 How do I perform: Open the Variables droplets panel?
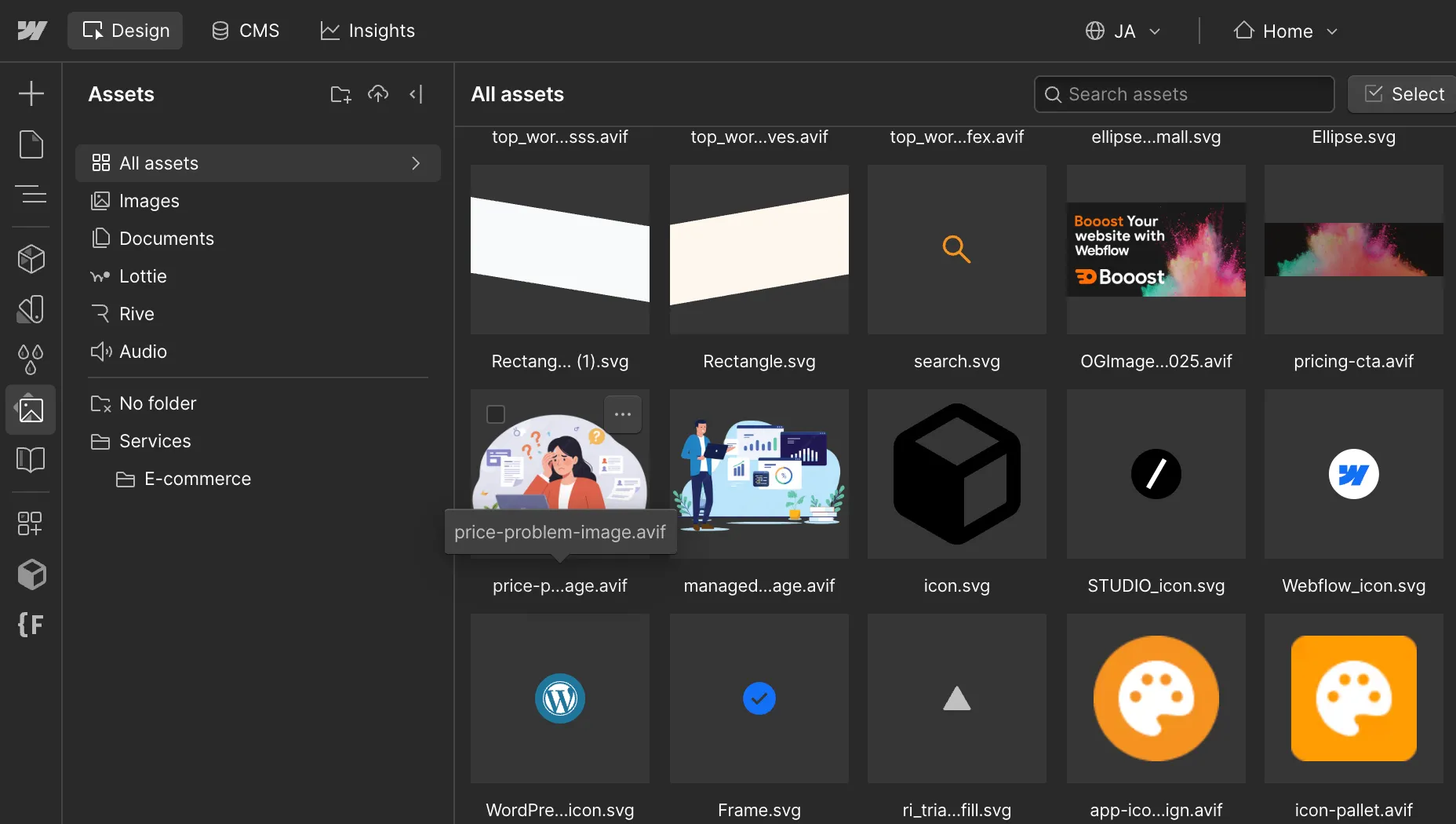coord(31,359)
